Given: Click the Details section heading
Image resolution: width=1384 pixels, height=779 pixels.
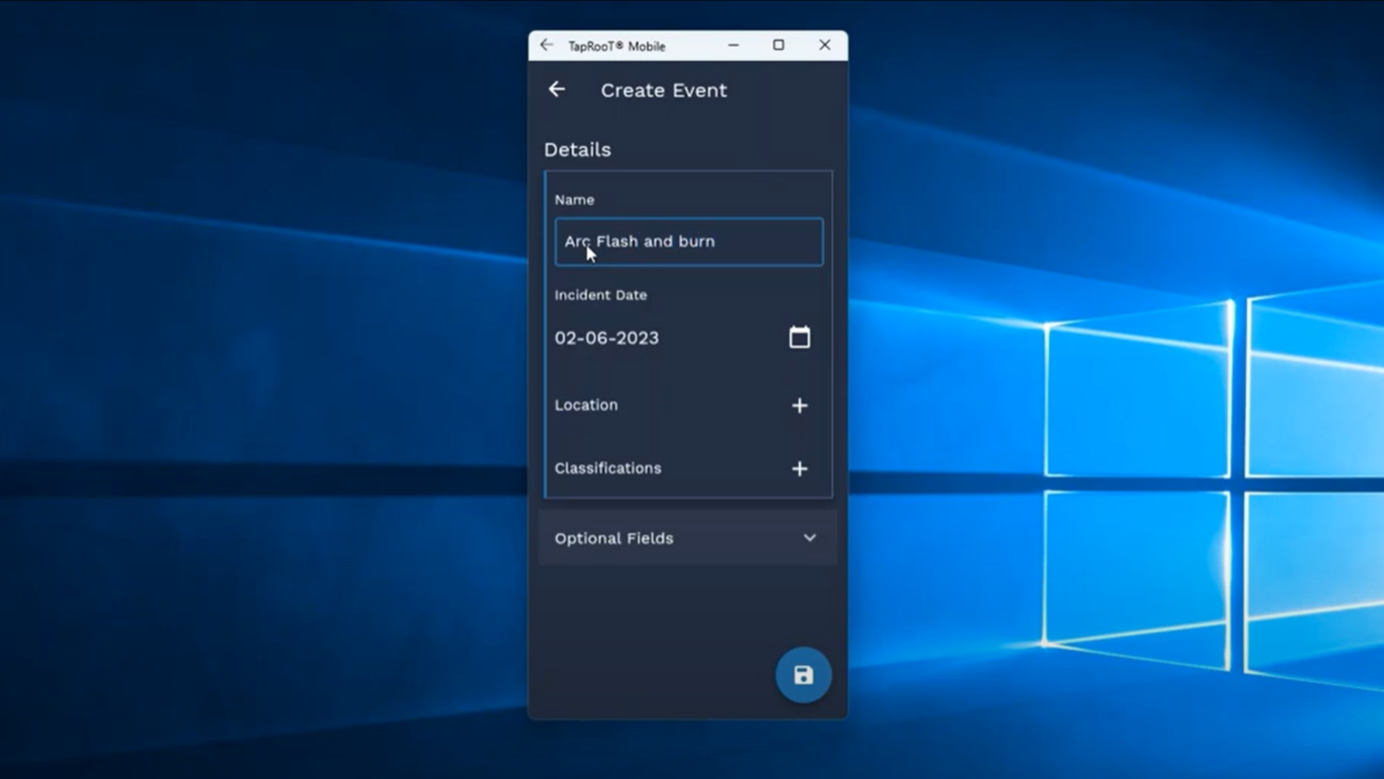Looking at the screenshot, I should click(577, 149).
